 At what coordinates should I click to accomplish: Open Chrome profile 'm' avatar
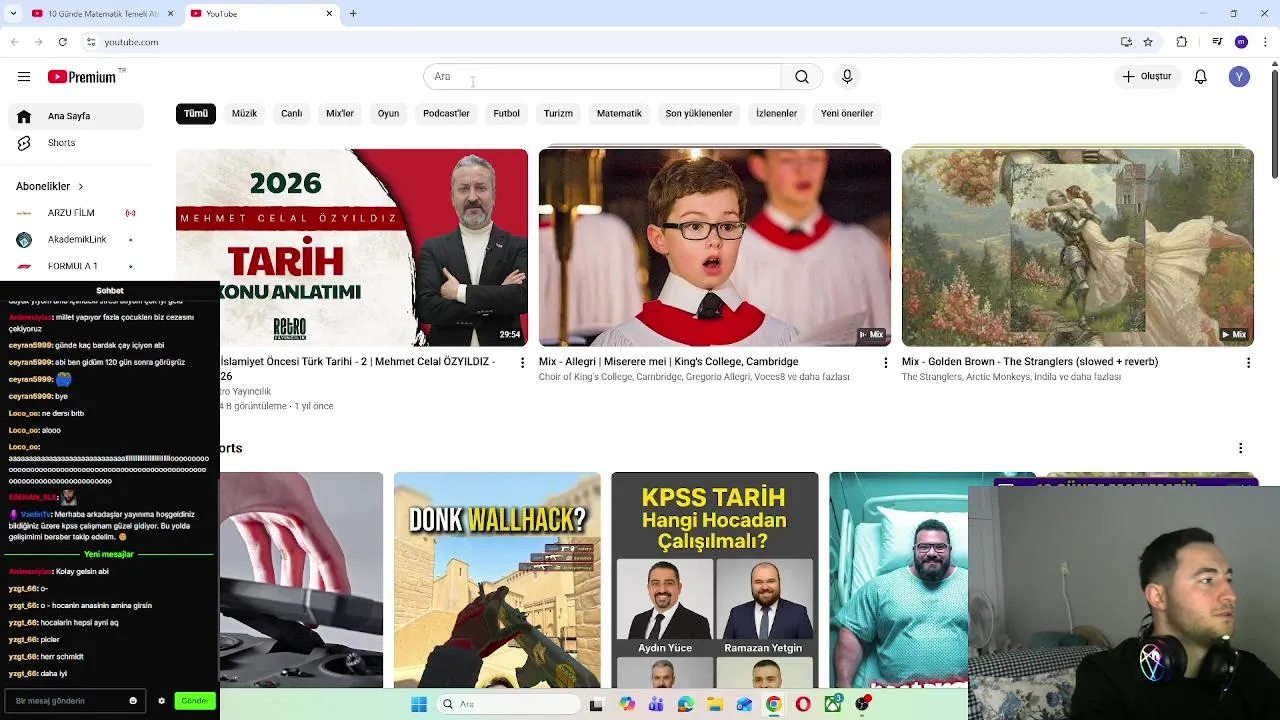(1241, 42)
